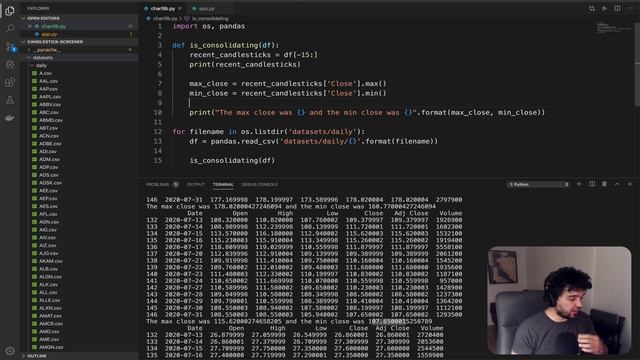This screenshot has height=360, width=640.
Task: Kill the terminal with trash icon
Action: 604,184
